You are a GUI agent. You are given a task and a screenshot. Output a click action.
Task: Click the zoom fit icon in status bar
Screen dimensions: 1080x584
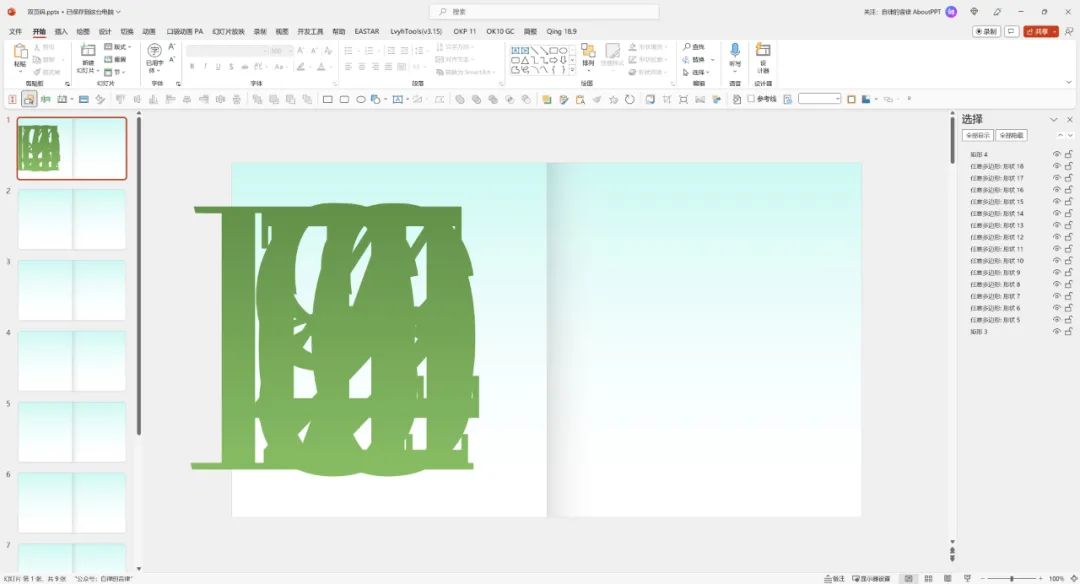(1073, 578)
